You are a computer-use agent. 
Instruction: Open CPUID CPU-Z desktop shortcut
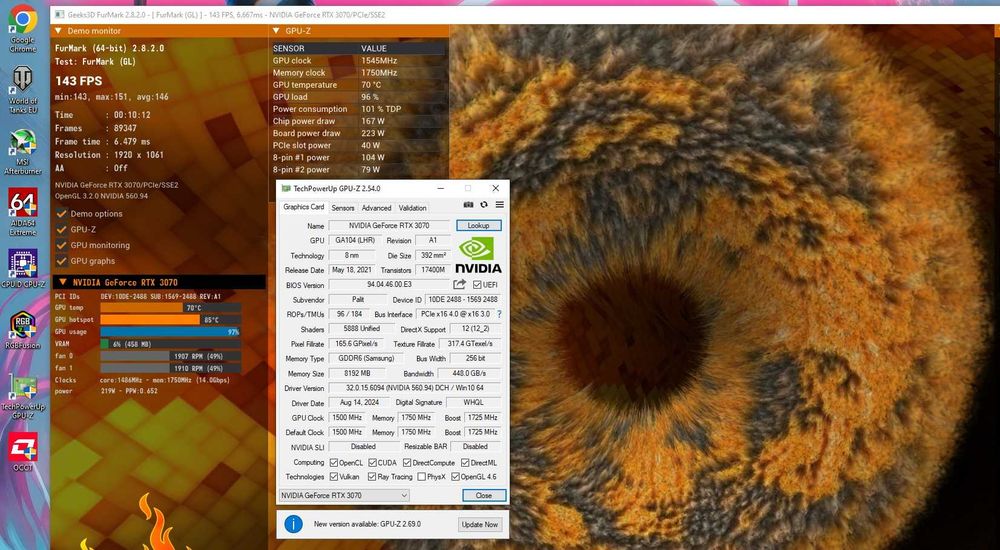[x=23, y=269]
